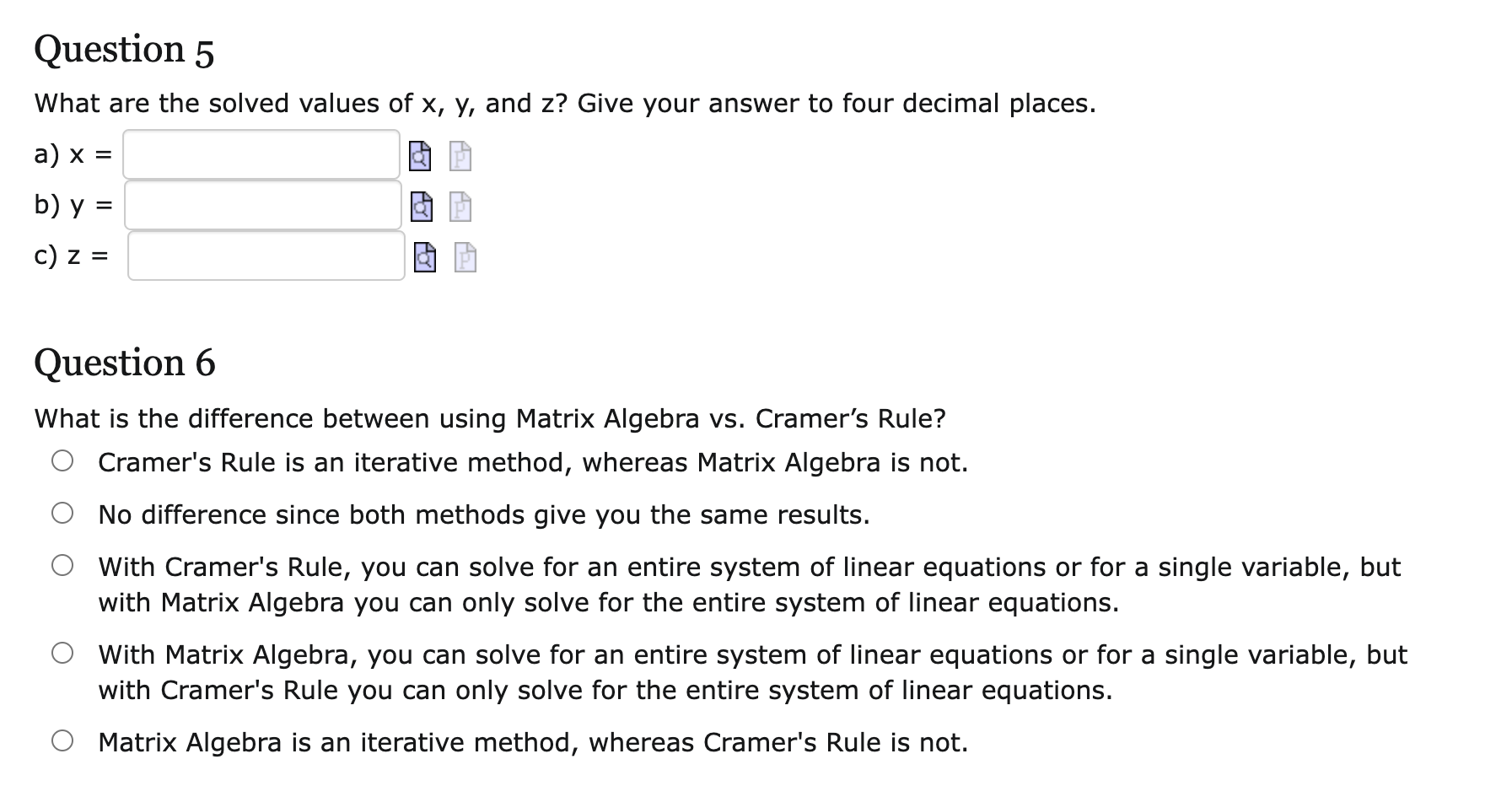Click the magnifier document icon nearest Question 5

click(419, 156)
